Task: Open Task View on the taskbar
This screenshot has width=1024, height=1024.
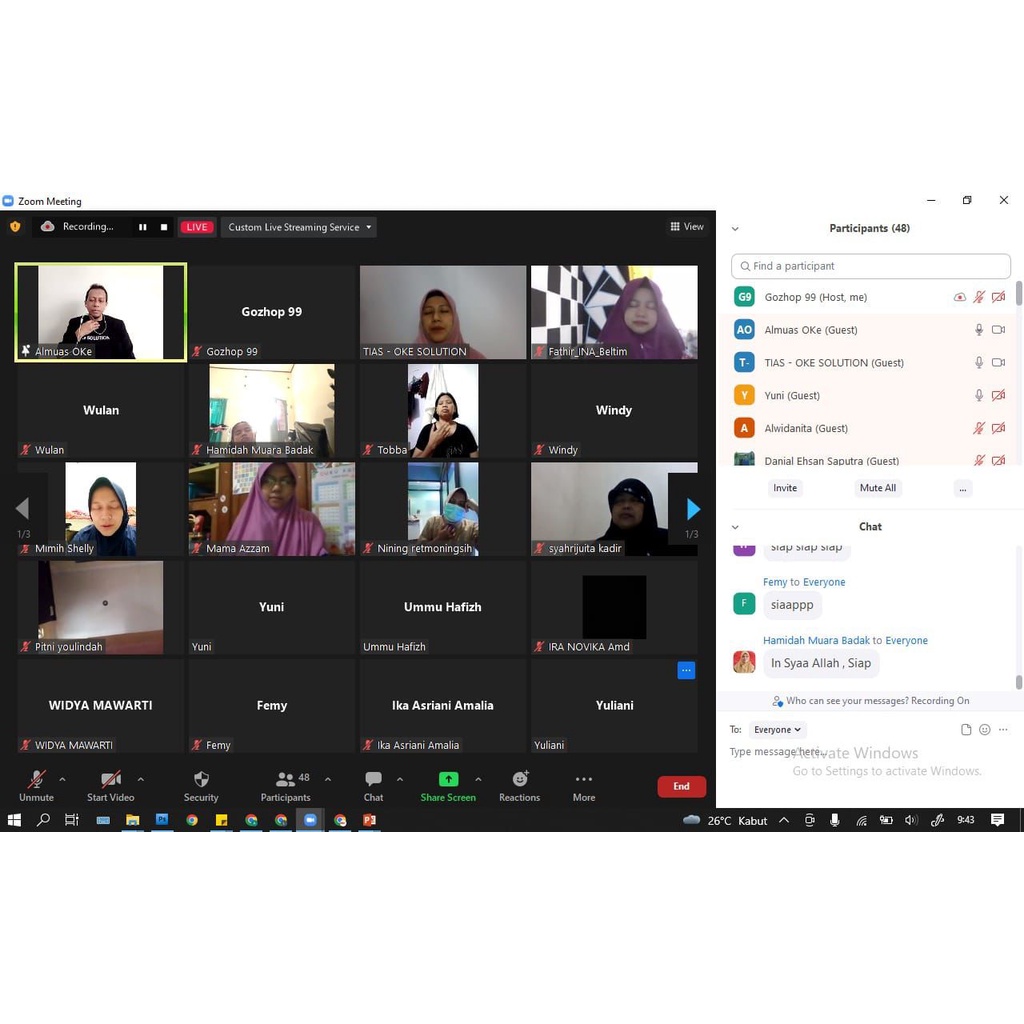Action: tap(72, 820)
